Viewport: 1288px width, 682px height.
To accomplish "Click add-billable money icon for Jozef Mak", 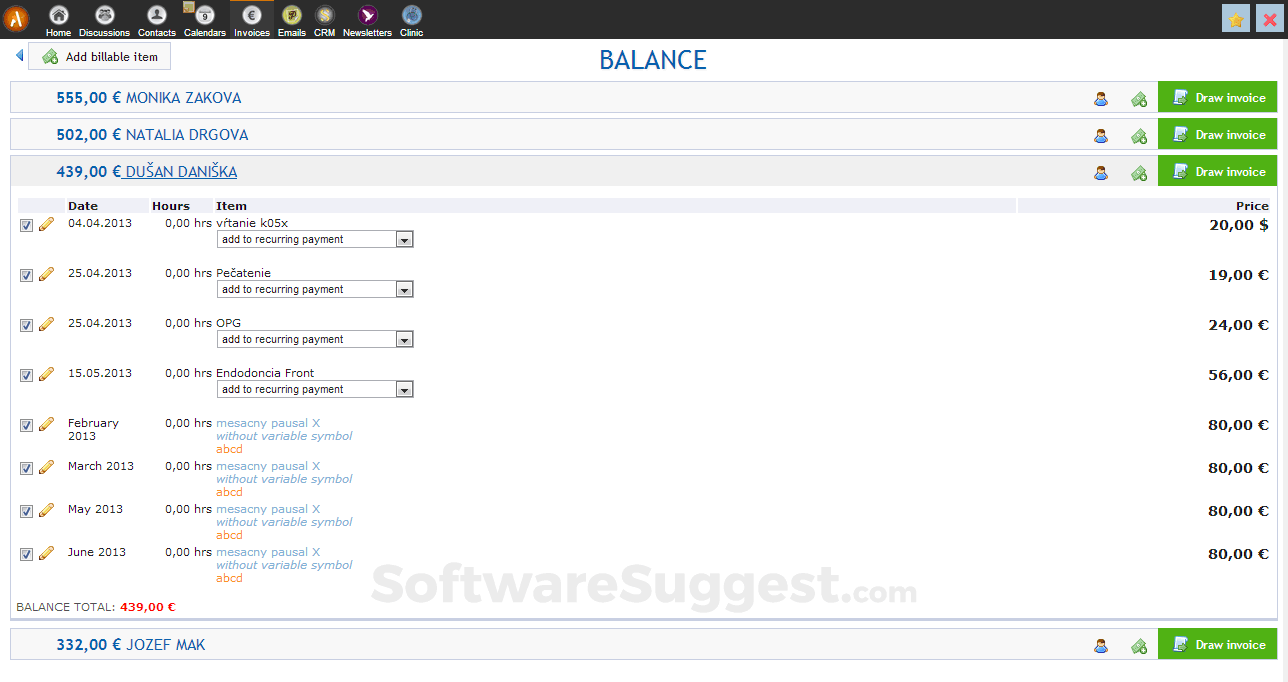I will (x=1139, y=645).
